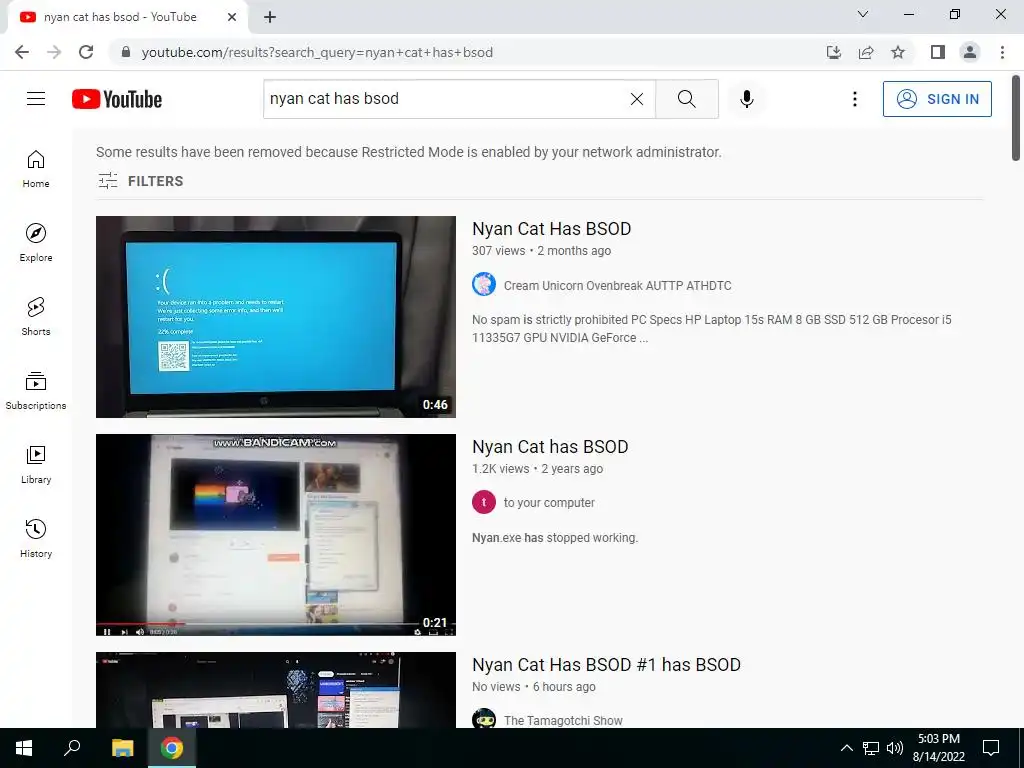The image size is (1024, 768).
Task: Click the YouTube logo
Action: point(117,99)
